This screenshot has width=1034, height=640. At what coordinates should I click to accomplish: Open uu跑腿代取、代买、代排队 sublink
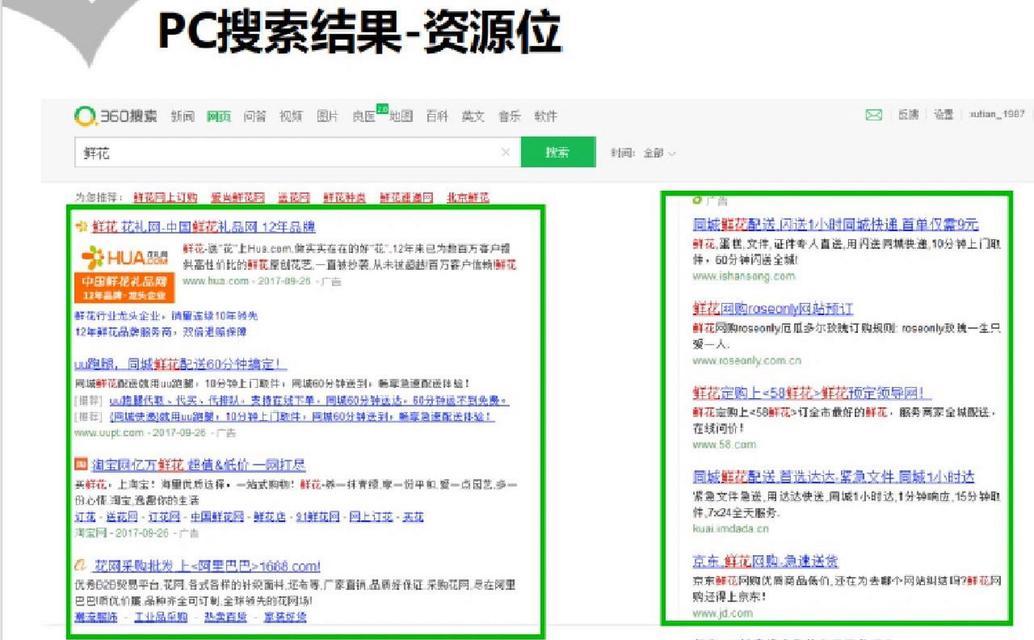pyautogui.click(x=309, y=400)
